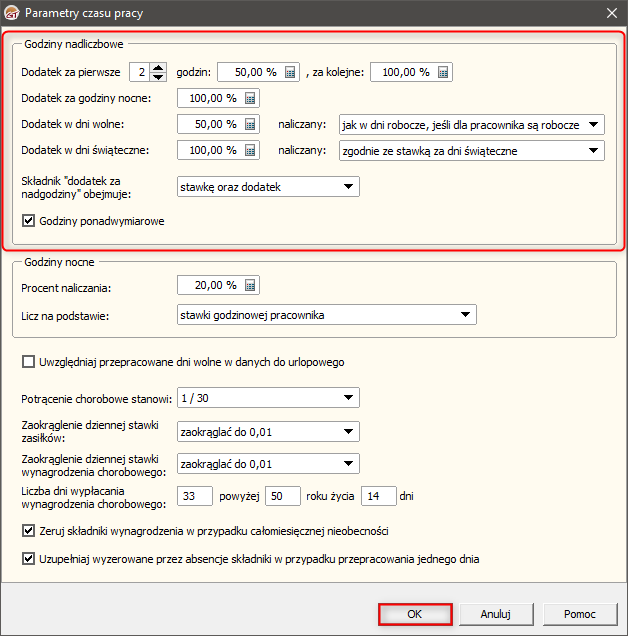This screenshot has width=628, height=636.
Task: Click 'Godziny nocne' group label
Action: pos(59,262)
